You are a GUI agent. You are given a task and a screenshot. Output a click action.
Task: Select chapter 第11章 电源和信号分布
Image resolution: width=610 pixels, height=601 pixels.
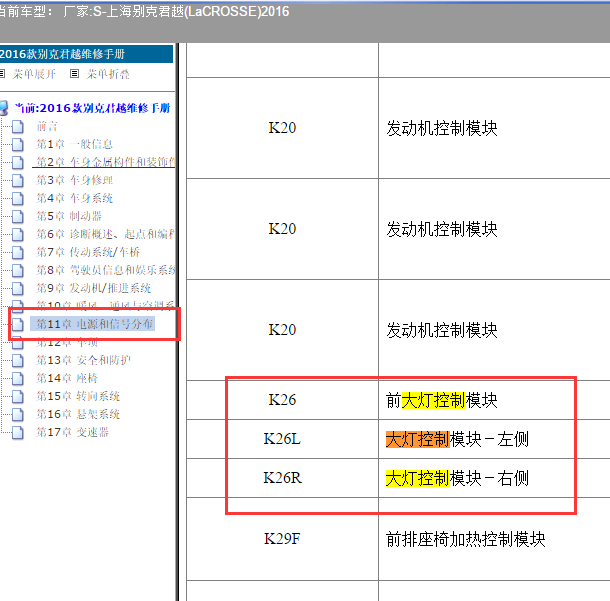[x=95, y=324]
